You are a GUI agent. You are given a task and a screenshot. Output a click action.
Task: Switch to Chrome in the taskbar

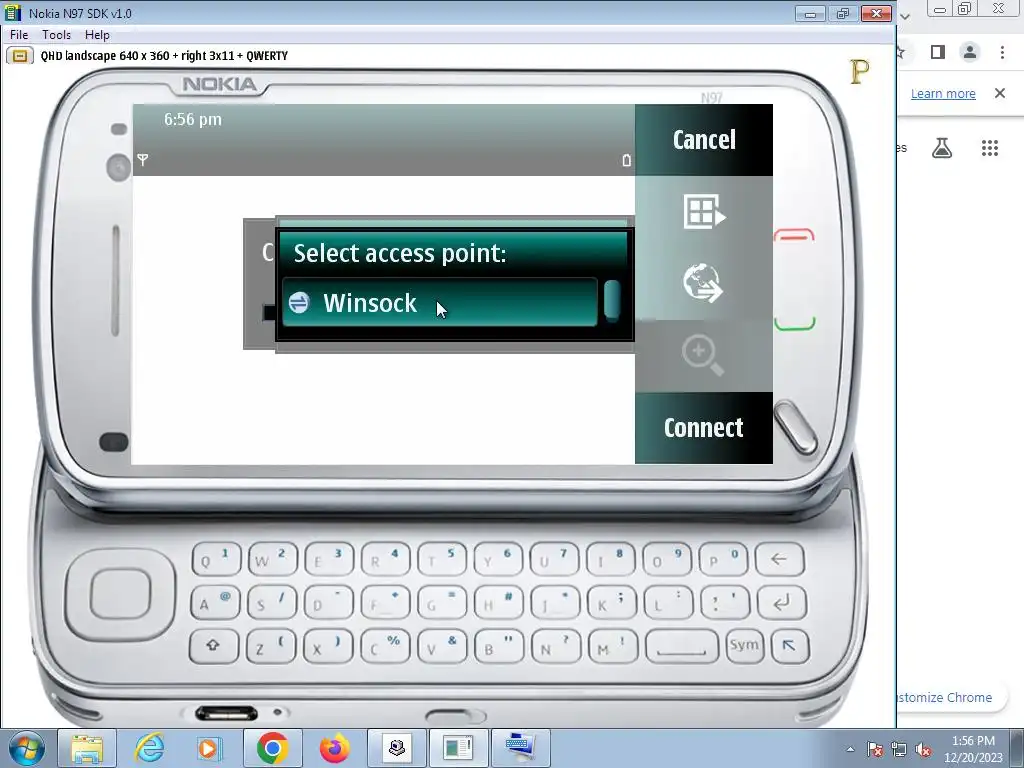[x=272, y=748]
